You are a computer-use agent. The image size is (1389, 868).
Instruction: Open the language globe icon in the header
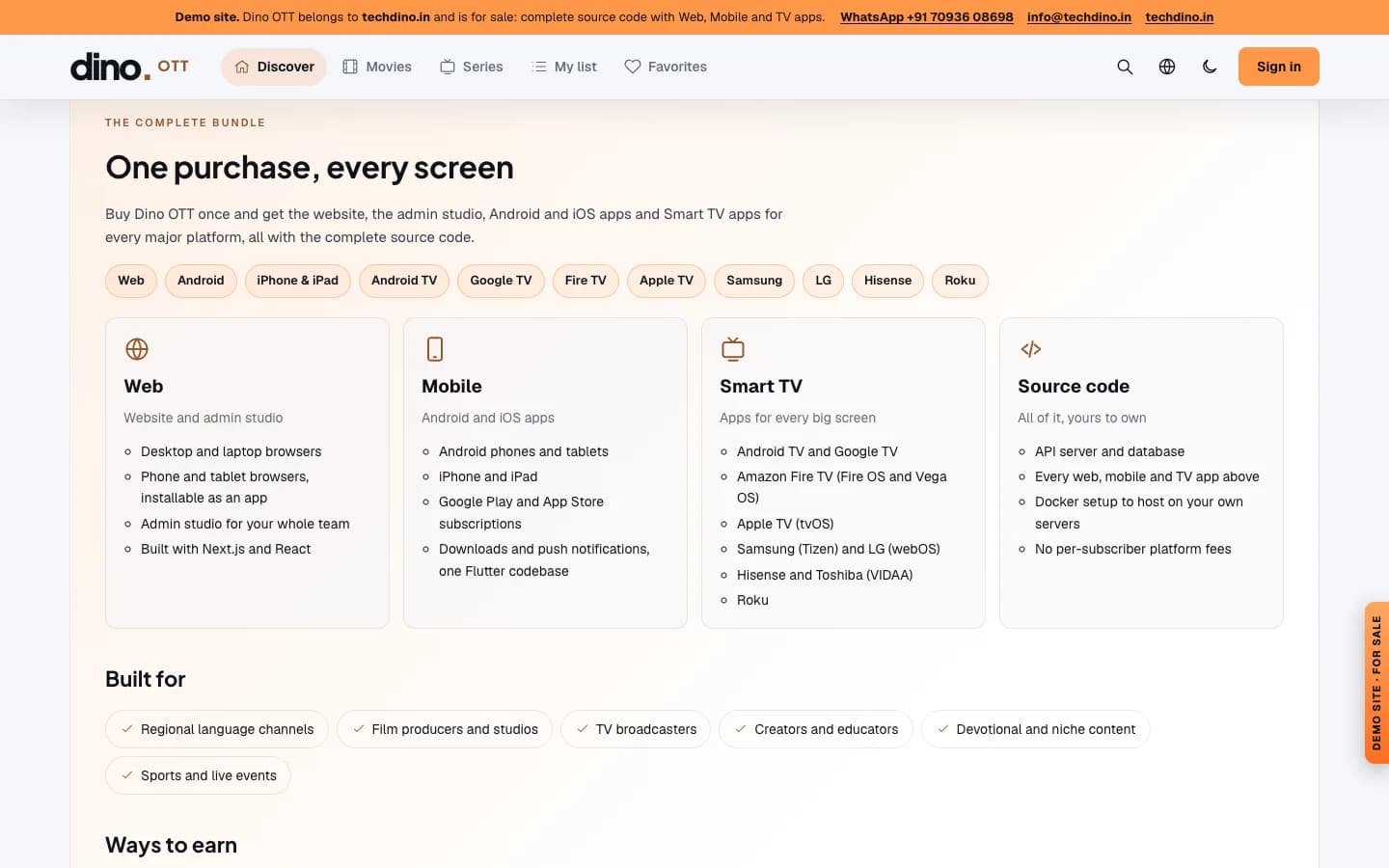point(1167,67)
